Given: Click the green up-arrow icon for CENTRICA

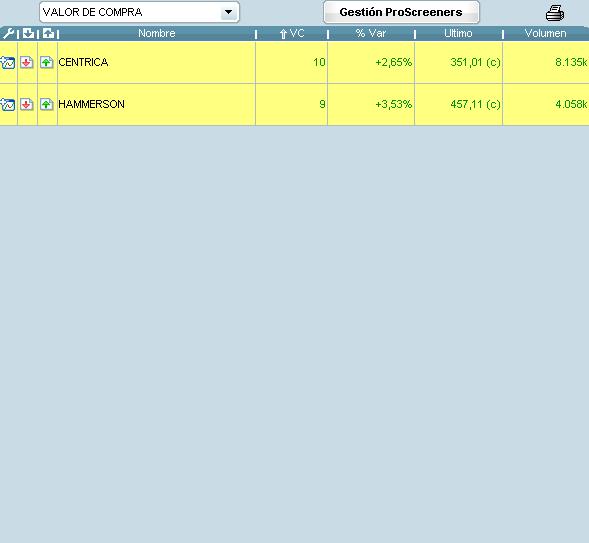Looking at the screenshot, I should (x=47, y=62).
